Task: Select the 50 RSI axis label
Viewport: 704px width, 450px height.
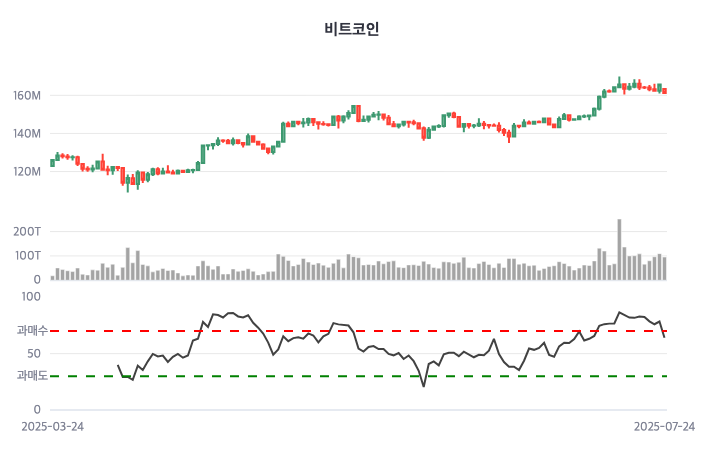Action: click(33, 353)
